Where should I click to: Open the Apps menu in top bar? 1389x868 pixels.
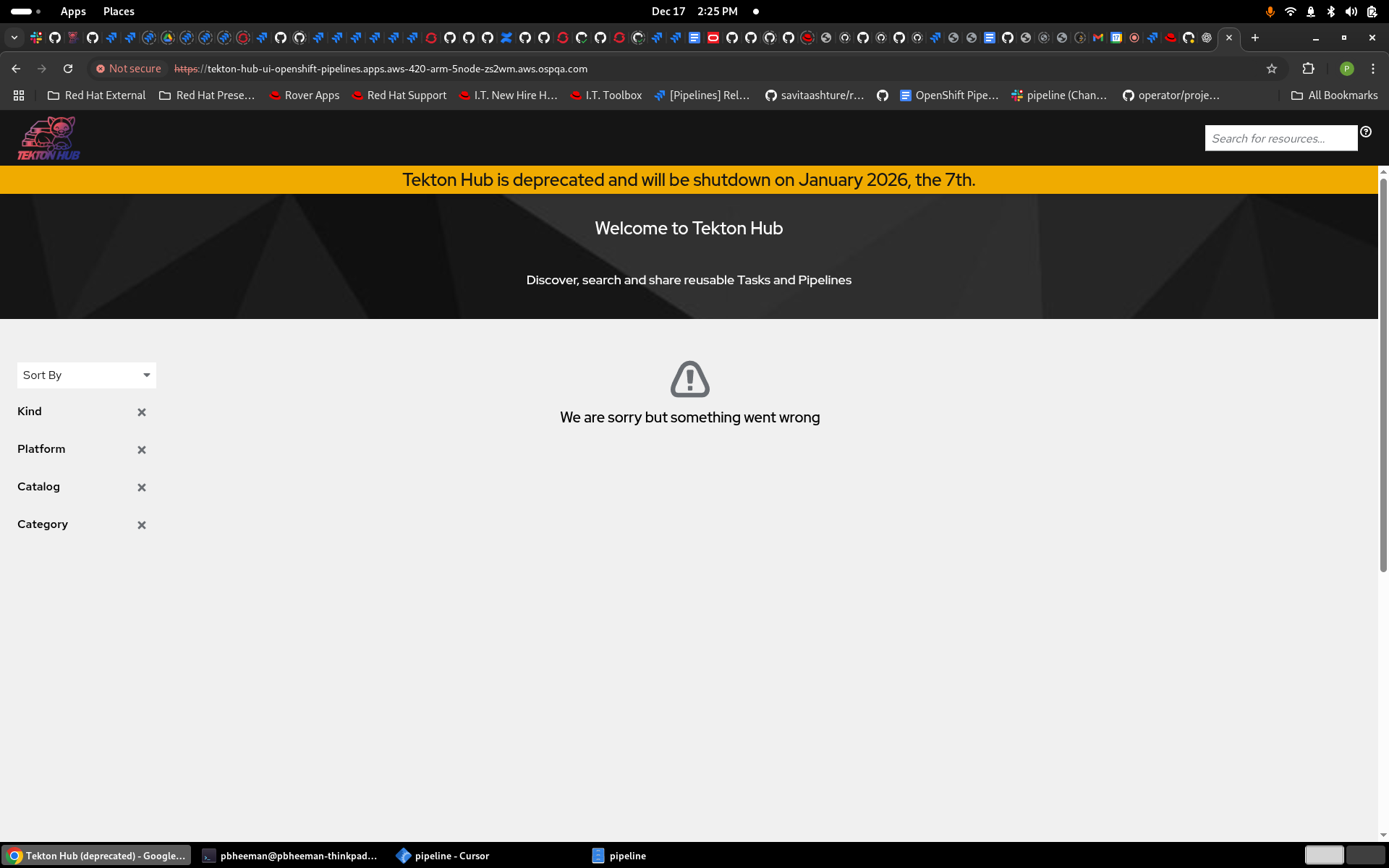pyautogui.click(x=73, y=12)
